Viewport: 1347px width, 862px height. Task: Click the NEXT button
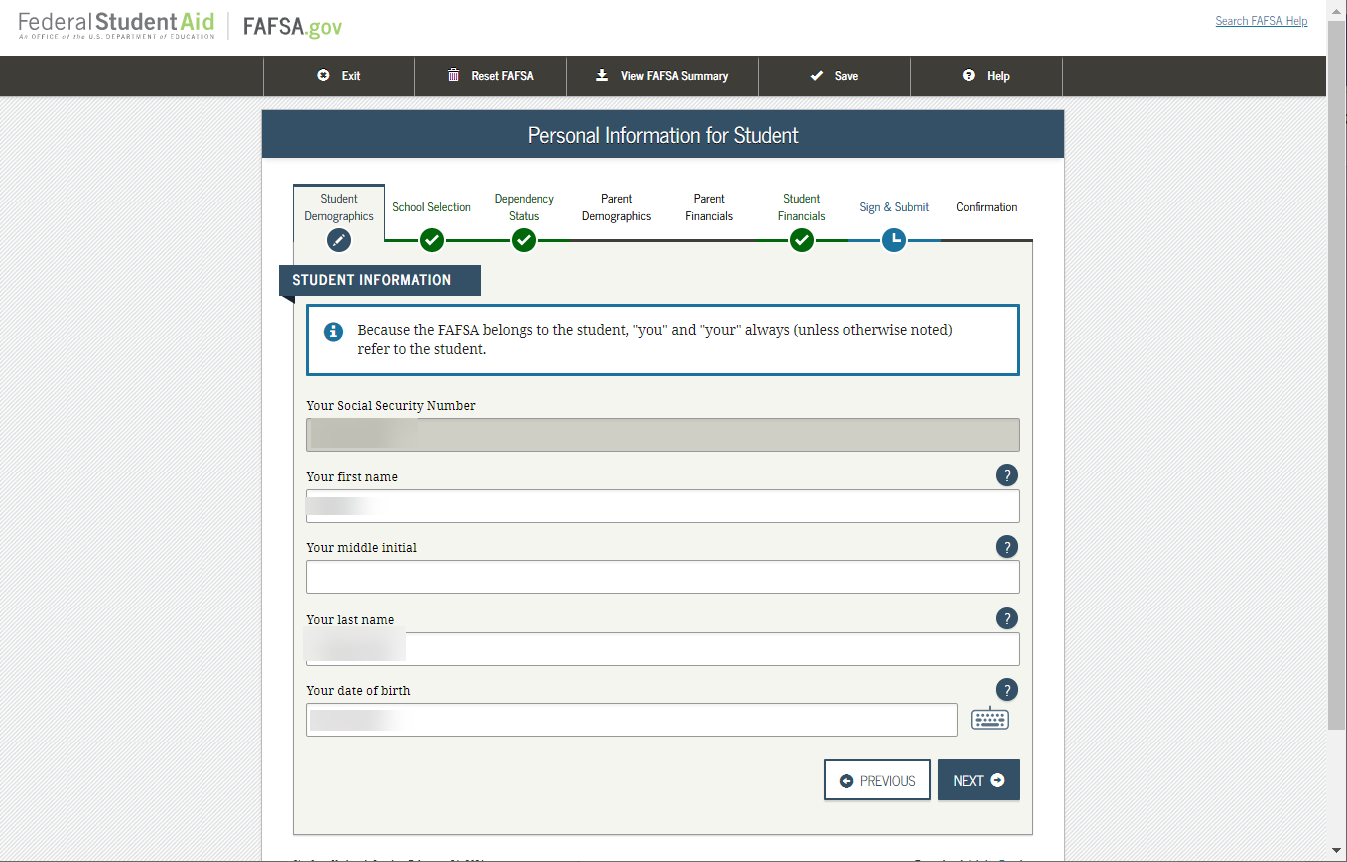click(977, 780)
